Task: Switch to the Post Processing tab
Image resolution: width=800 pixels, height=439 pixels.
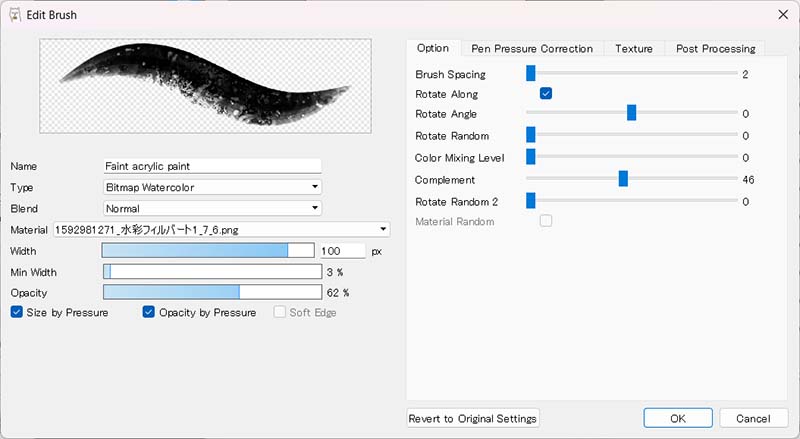Action: [715, 48]
